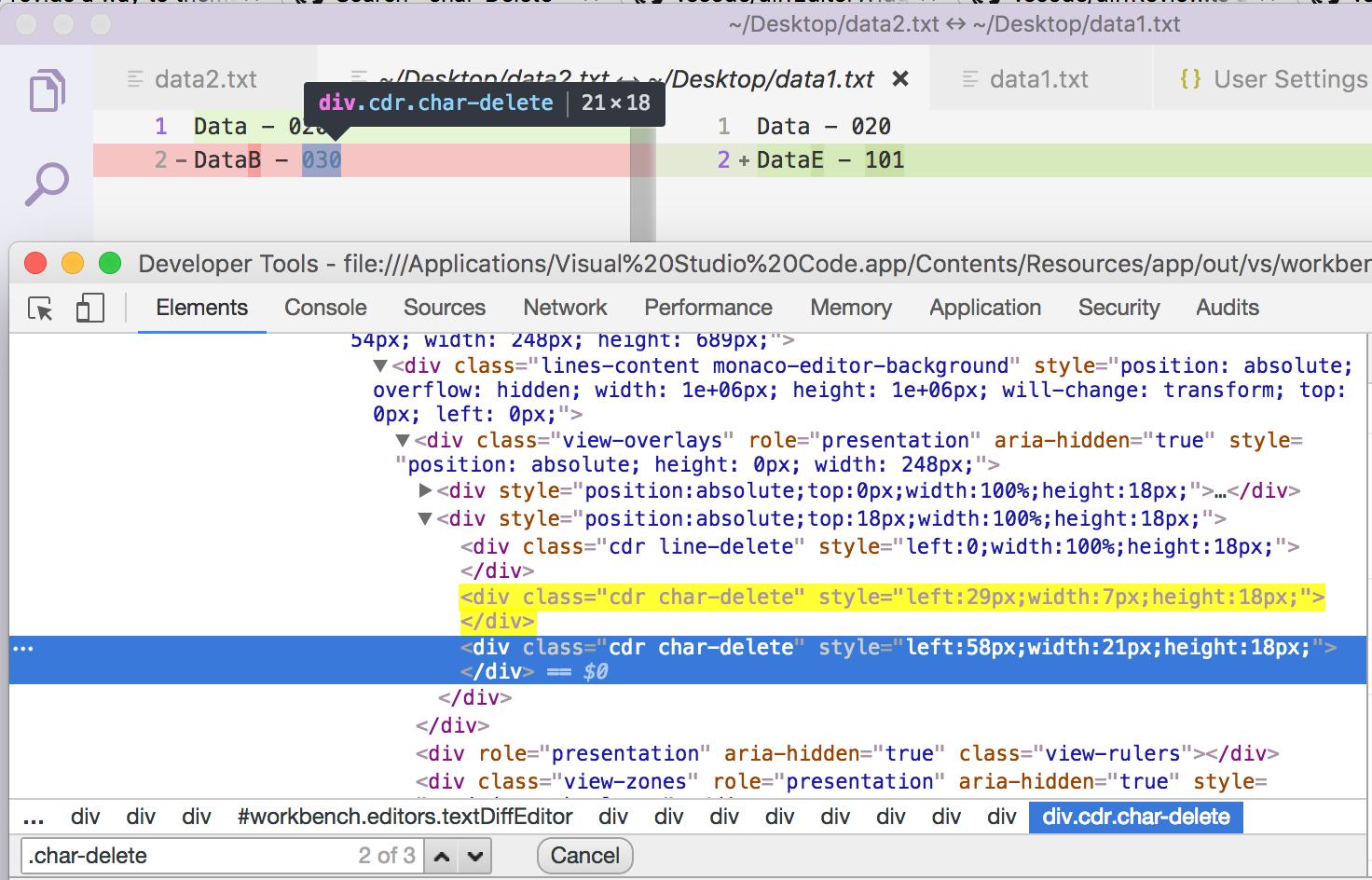Click the .char-delete search input field

pos(186,856)
